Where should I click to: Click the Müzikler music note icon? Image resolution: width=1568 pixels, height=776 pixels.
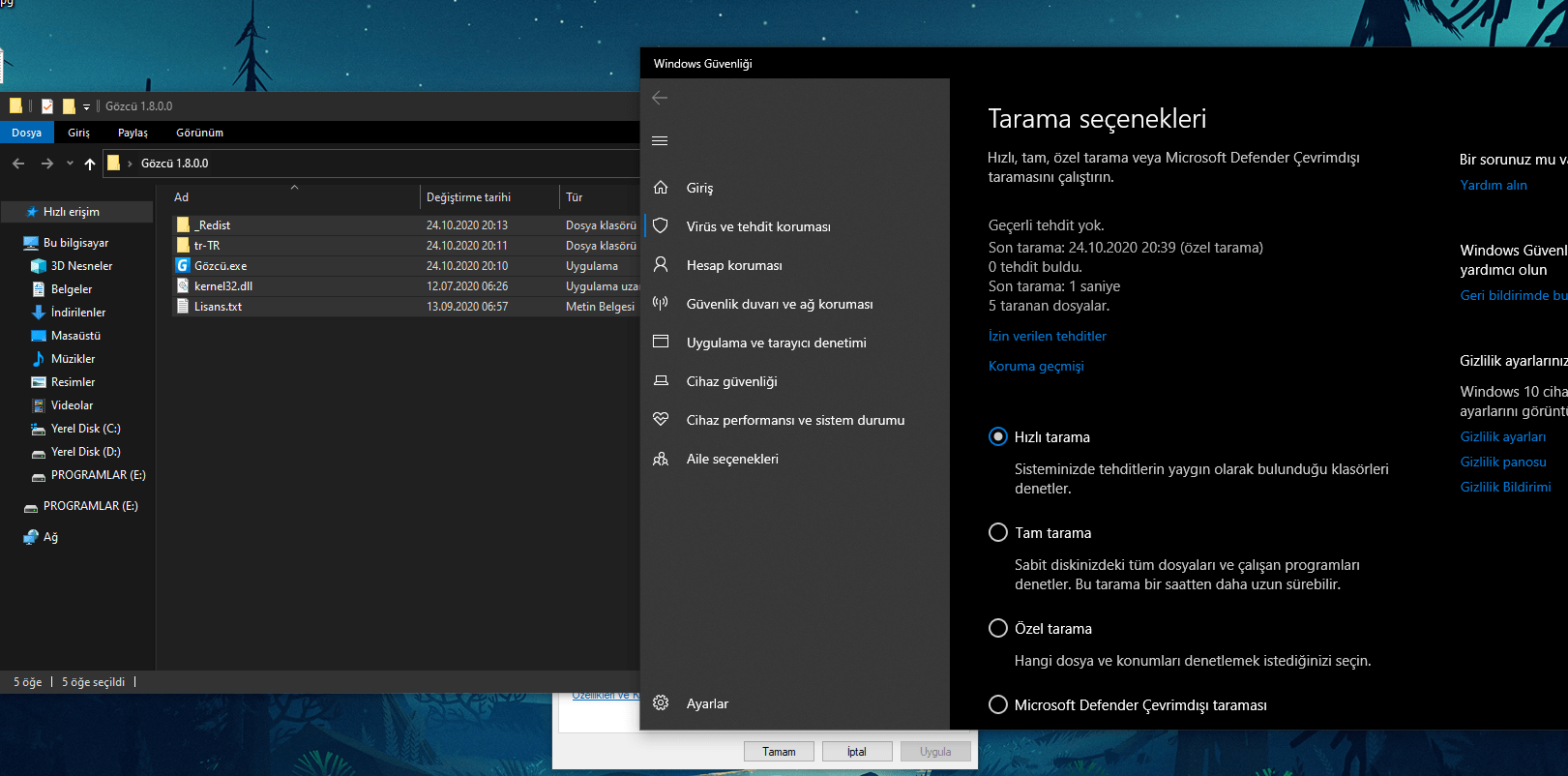point(39,359)
